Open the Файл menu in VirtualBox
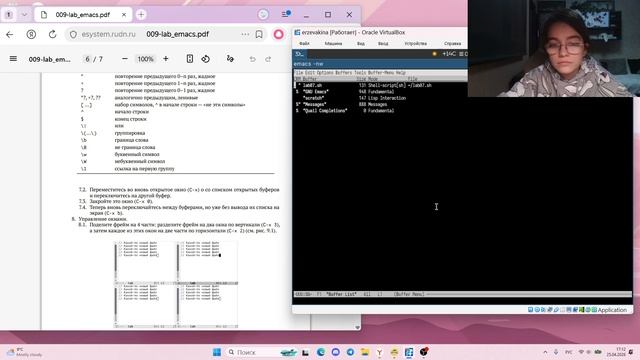Viewport: 640px width, 360px height. (304, 43)
